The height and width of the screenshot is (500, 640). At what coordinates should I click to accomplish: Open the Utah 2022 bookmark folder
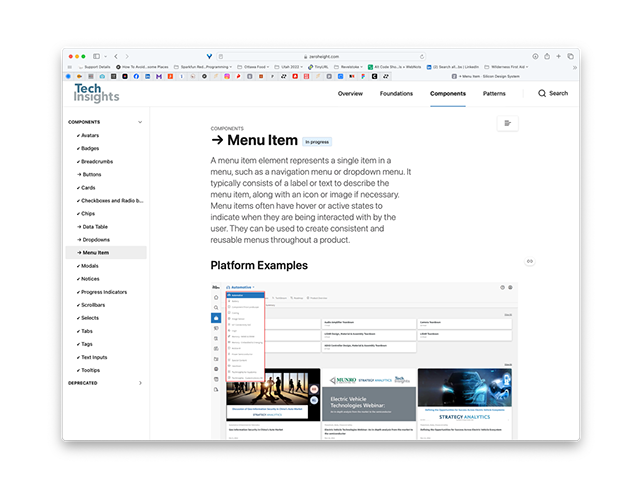coord(289,67)
